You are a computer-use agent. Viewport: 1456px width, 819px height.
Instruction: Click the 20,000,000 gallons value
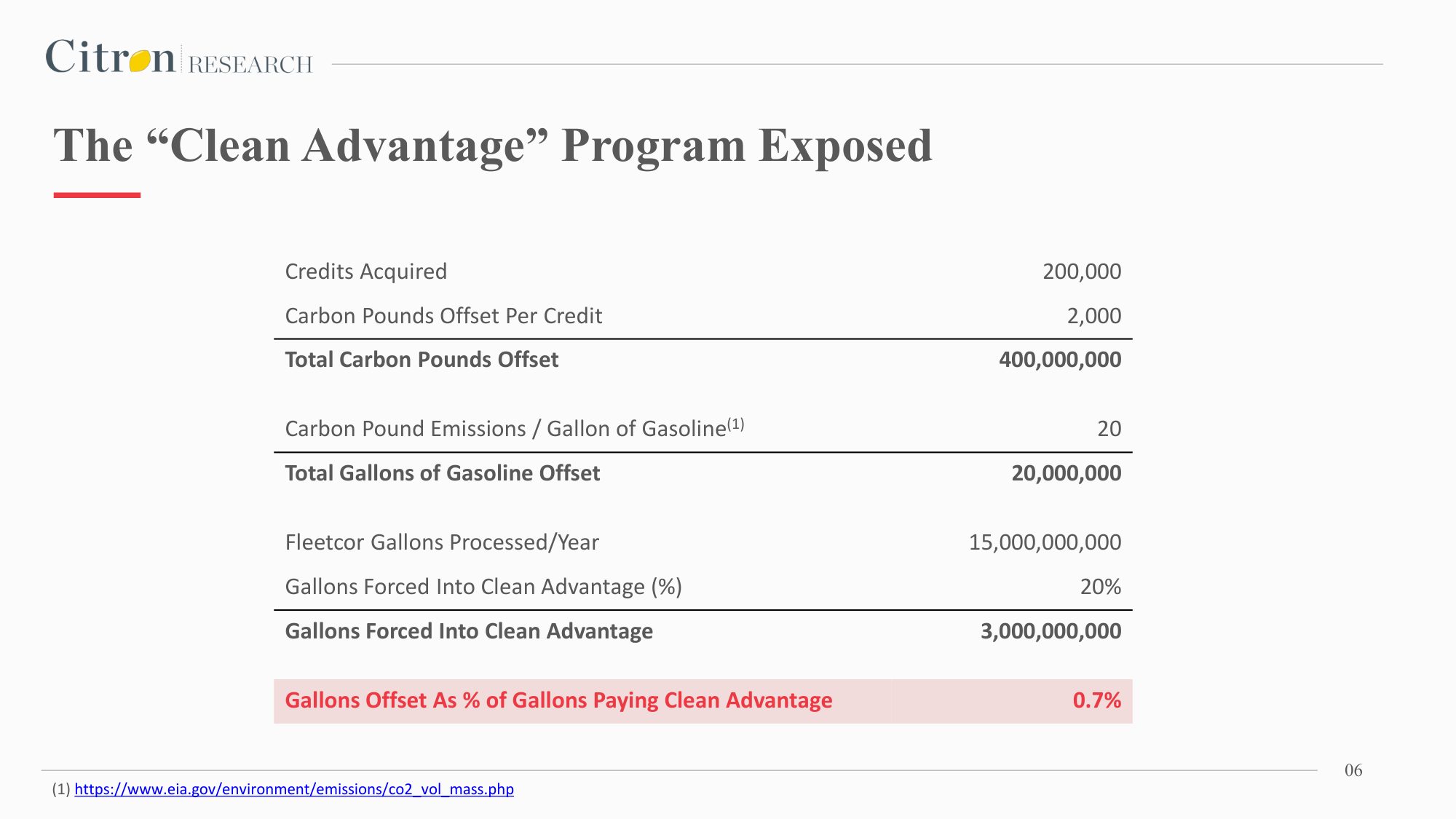pos(1066,473)
